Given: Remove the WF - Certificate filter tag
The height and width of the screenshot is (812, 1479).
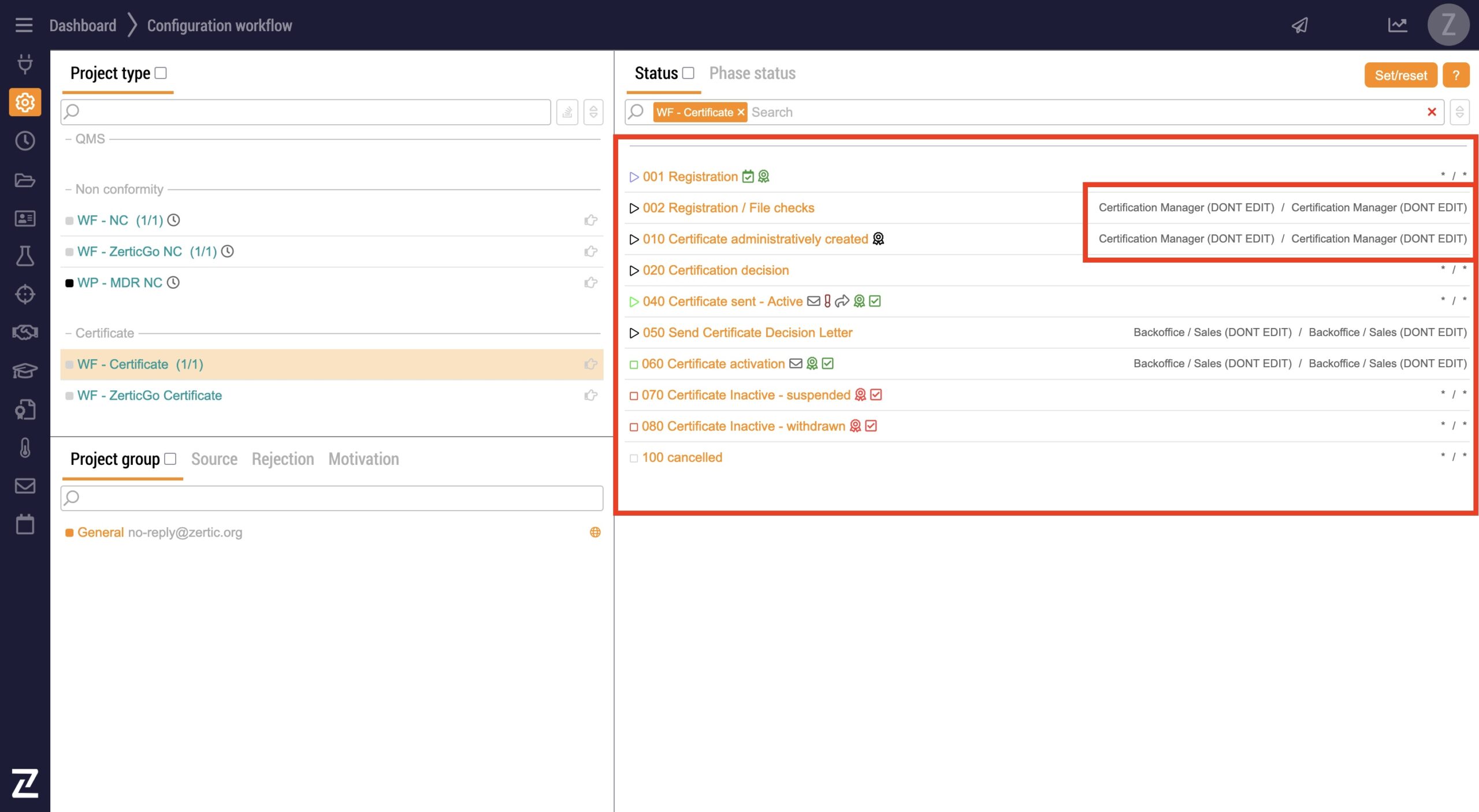Looking at the screenshot, I should [741, 112].
